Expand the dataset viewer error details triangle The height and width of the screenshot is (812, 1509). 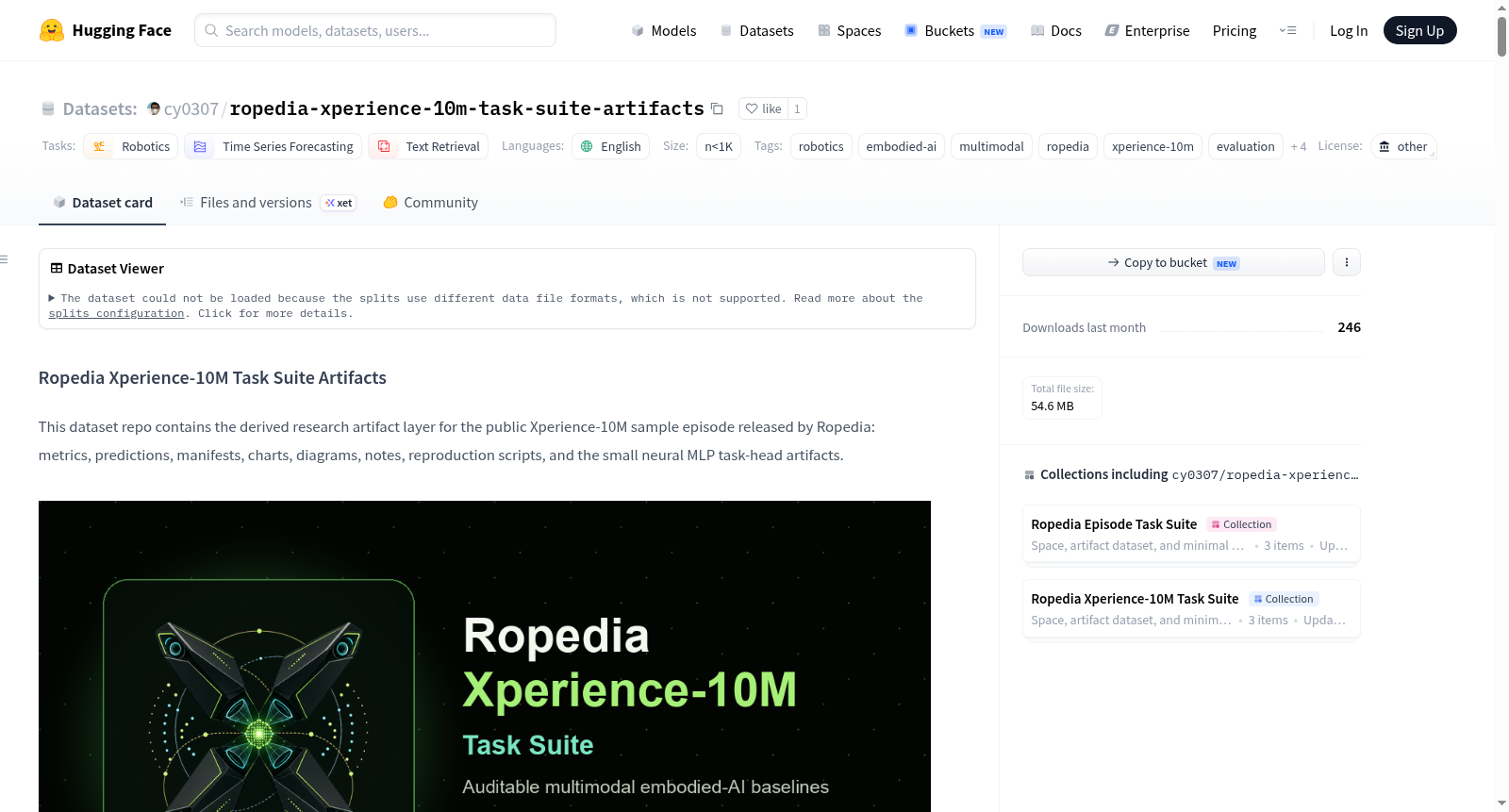(x=52, y=298)
